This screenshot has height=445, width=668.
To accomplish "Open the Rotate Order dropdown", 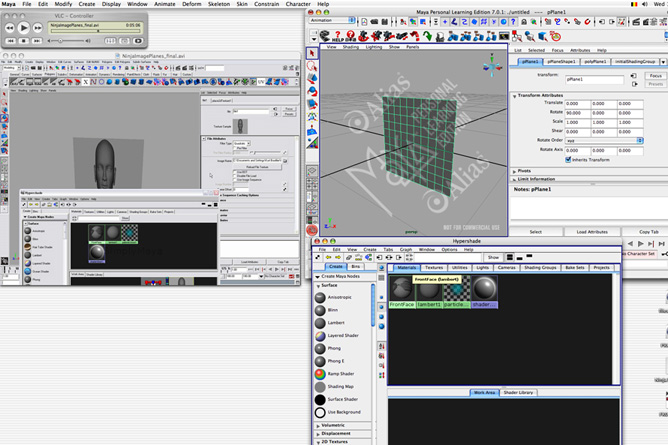I will (x=604, y=141).
